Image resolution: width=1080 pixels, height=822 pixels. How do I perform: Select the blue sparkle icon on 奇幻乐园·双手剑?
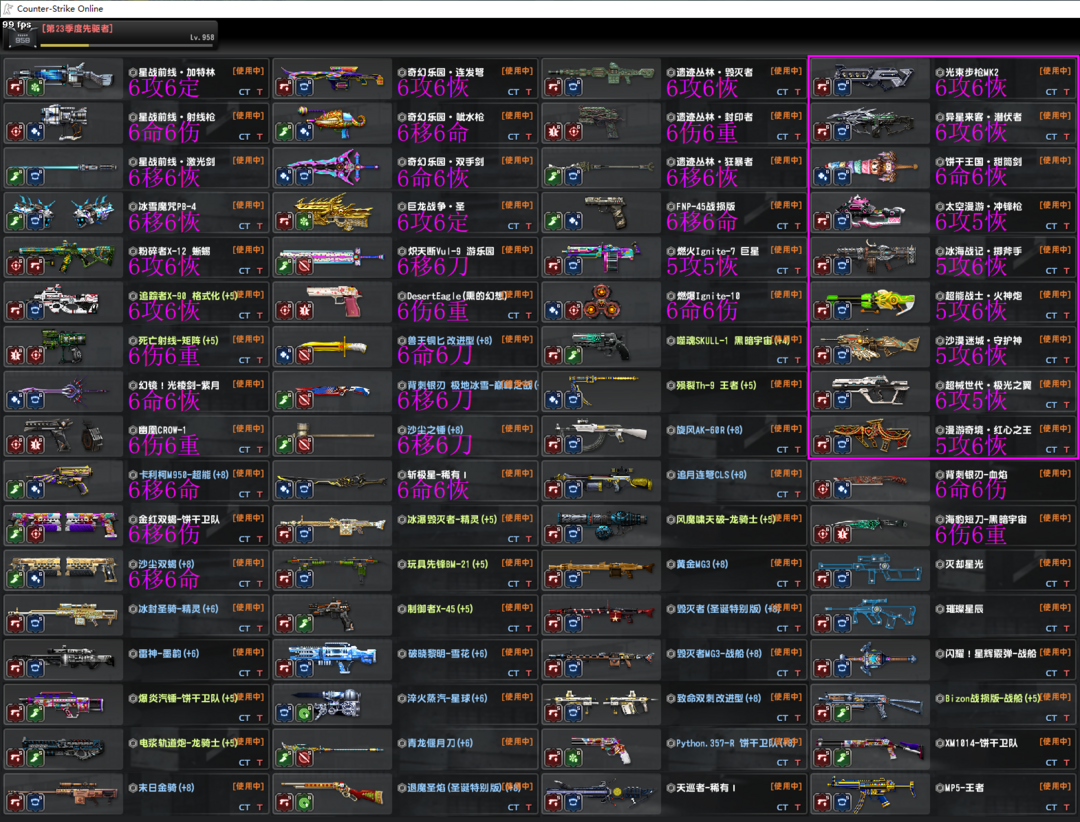click(284, 177)
